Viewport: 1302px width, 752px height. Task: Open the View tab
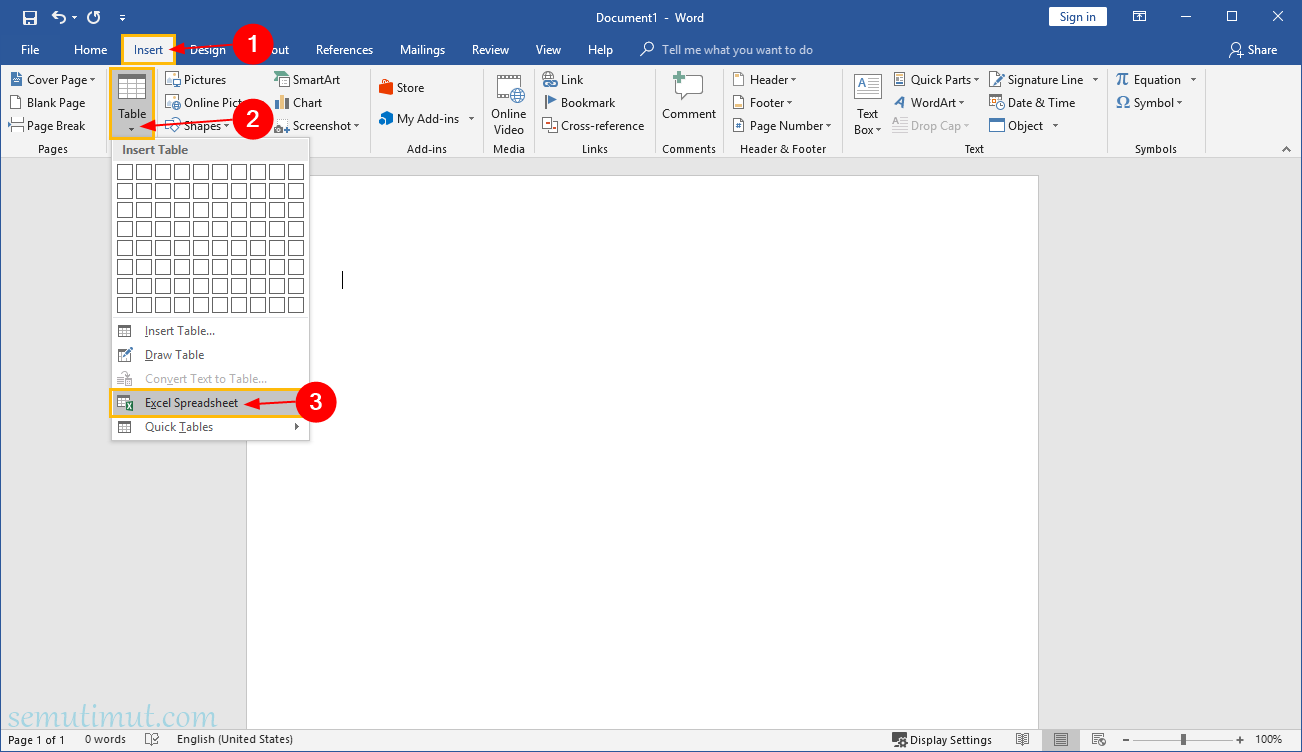(548, 50)
